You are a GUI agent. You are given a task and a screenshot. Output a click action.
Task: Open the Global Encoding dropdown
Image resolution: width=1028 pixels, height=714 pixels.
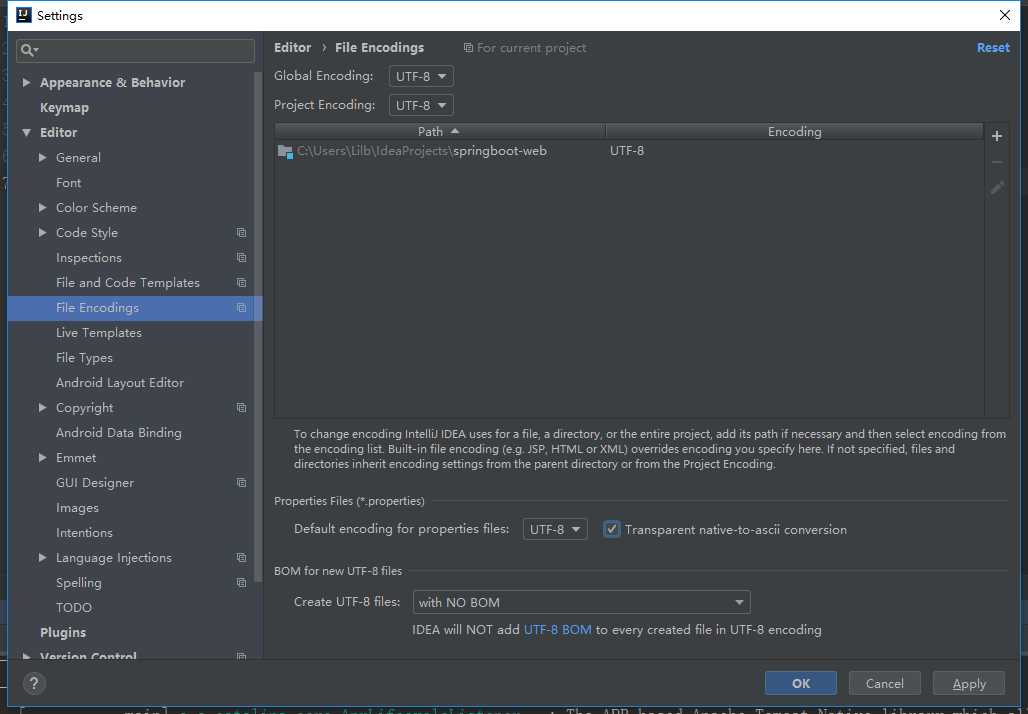(x=421, y=76)
